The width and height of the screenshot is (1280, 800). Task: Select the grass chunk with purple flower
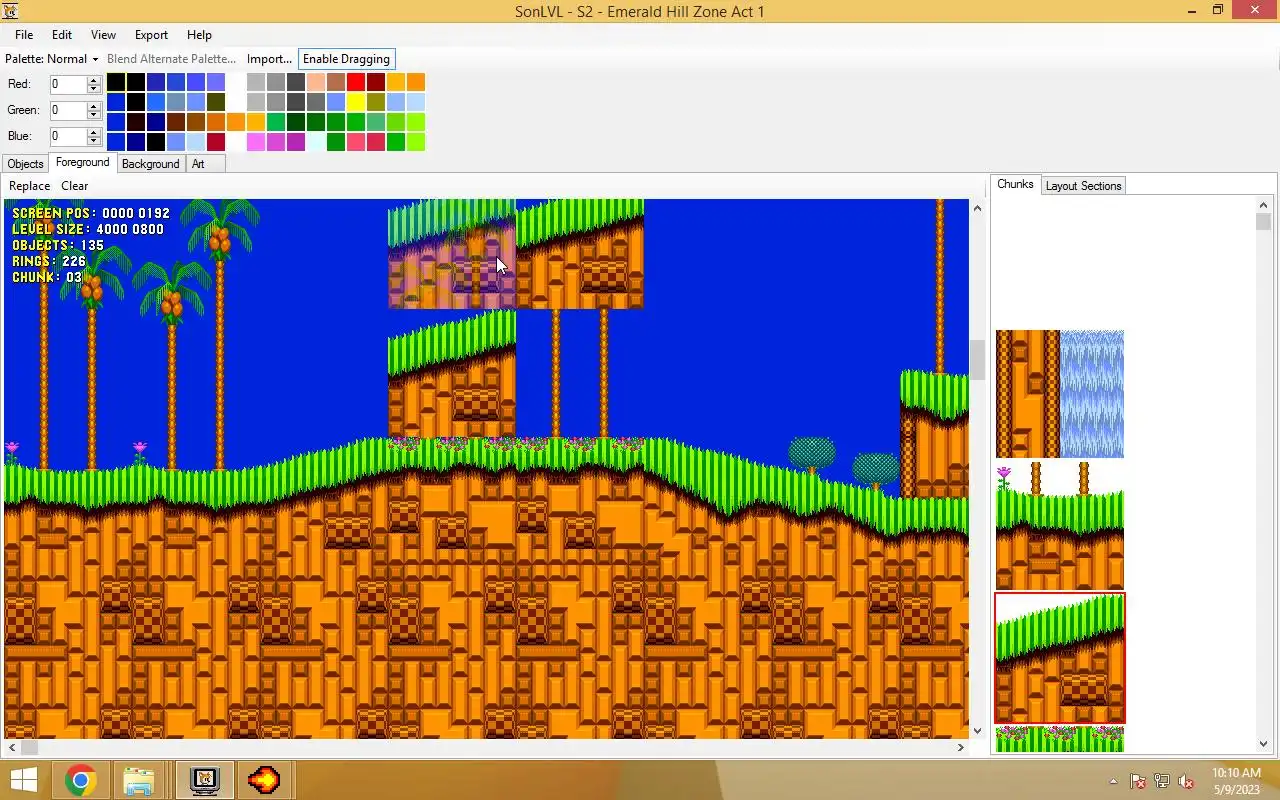pyautogui.click(x=1060, y=526)
